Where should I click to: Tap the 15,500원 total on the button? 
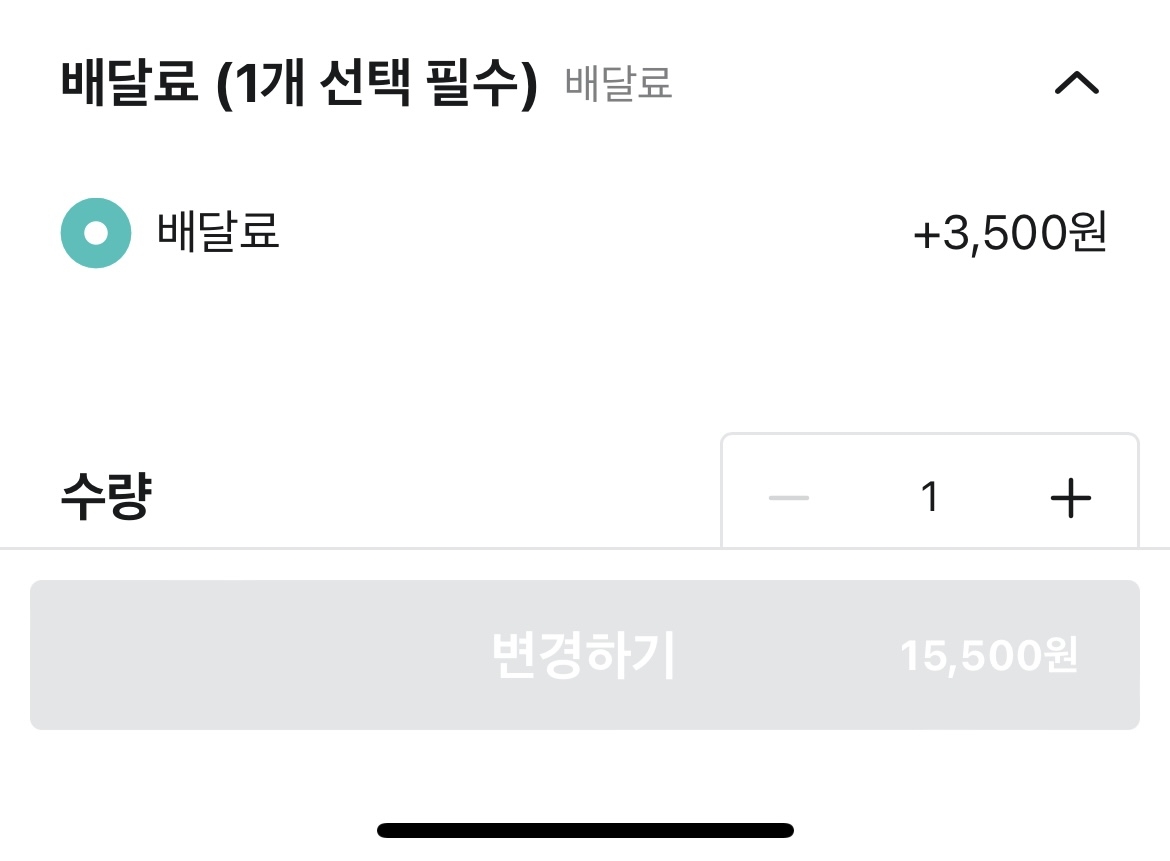tap(988, 656)
